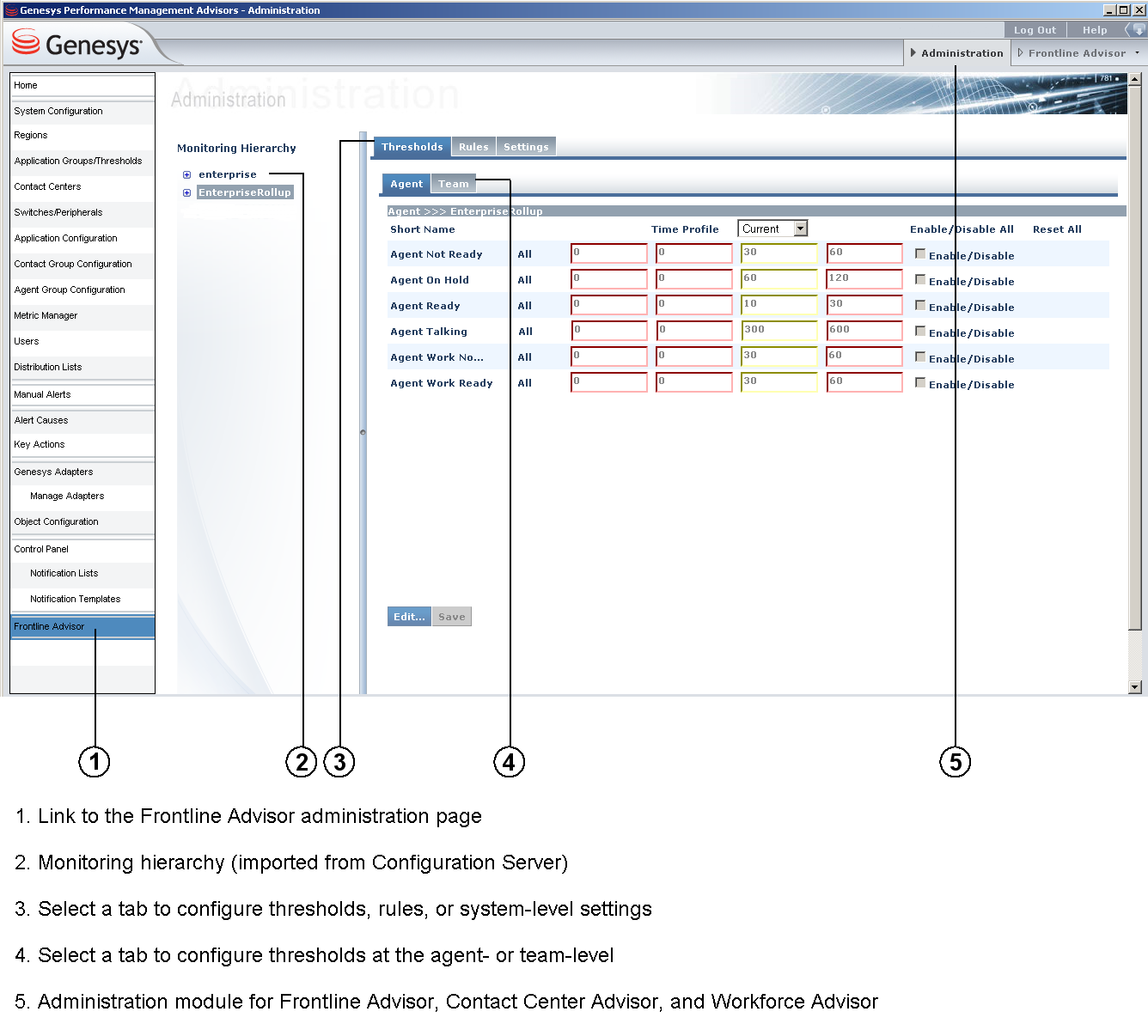The height and width of the screenshot is (1036, 1148).
Task: Open the Settings tab
Action: pos(526,147)
